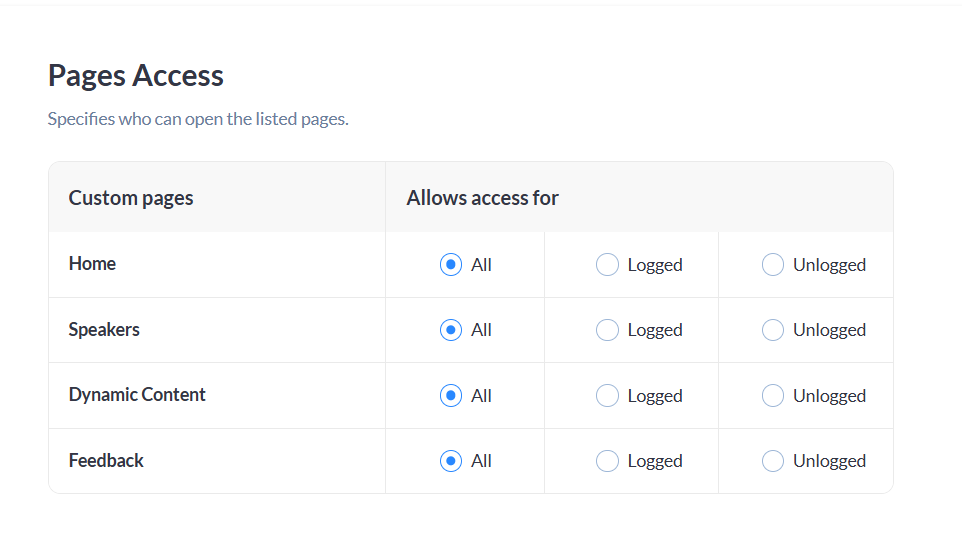The image size is (962, 539).
Task: Restrict Speakers page to Logged users
Action: (607, 330)
